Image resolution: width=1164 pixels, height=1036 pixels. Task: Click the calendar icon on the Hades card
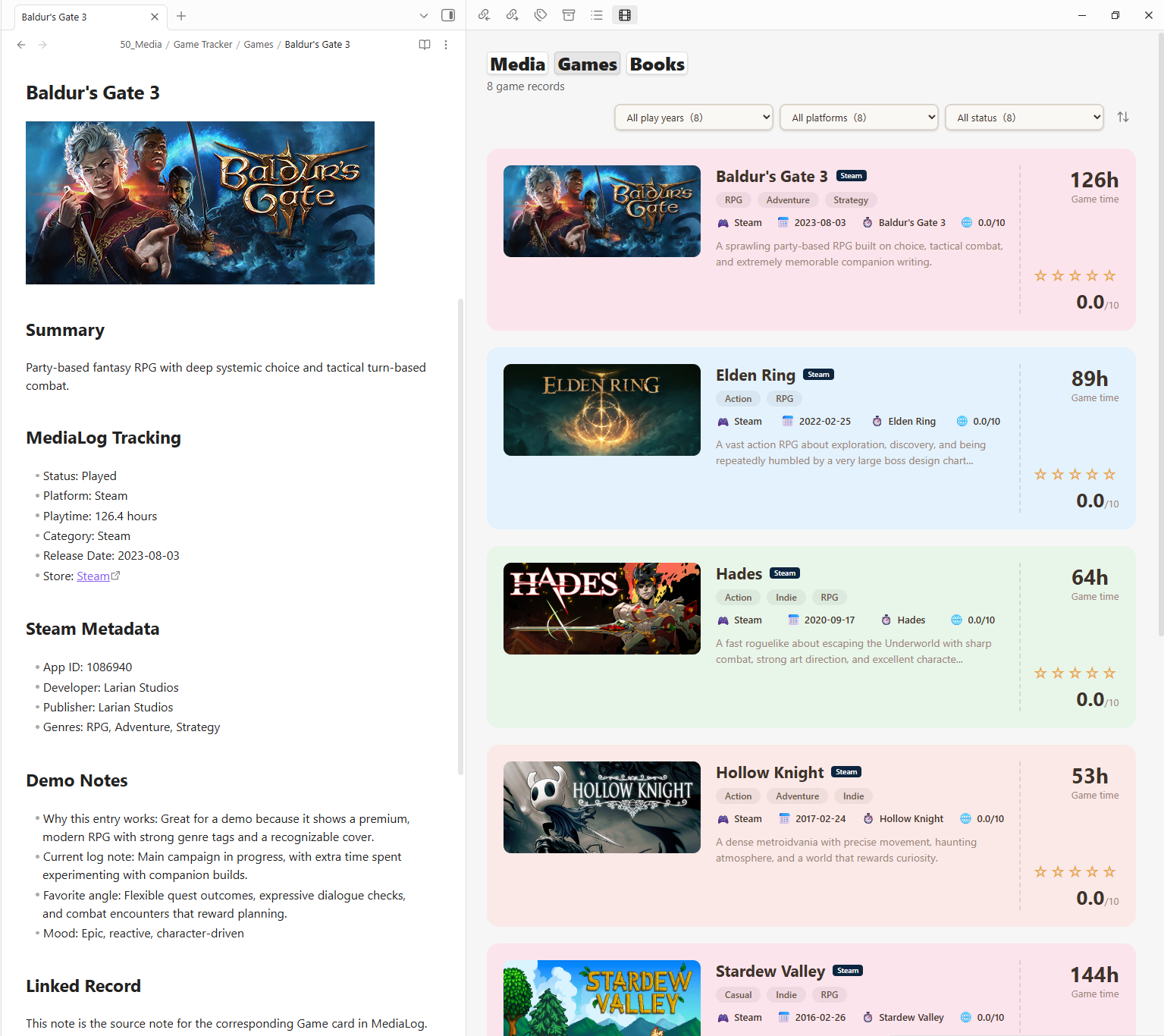pyautogui.click(x=793, y=620)
